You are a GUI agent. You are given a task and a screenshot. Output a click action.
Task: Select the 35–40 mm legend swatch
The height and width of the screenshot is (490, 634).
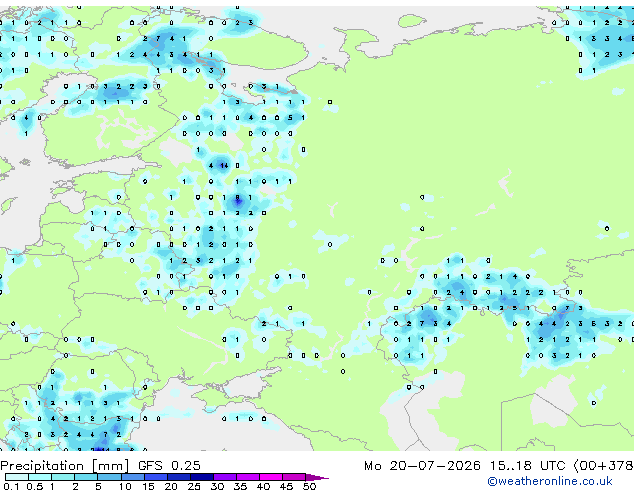point(248,477)
